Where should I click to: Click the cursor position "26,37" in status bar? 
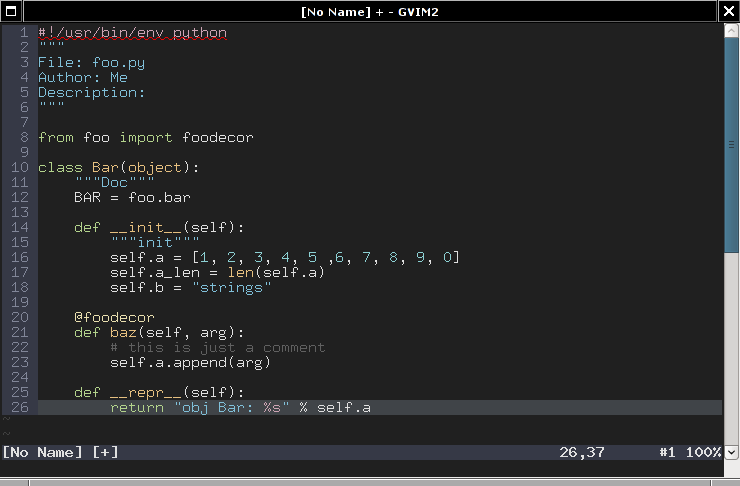pos(581,452)
